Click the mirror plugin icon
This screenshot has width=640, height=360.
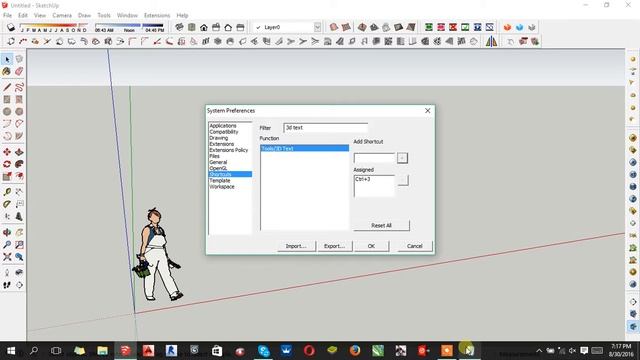[x=491, y=41]
